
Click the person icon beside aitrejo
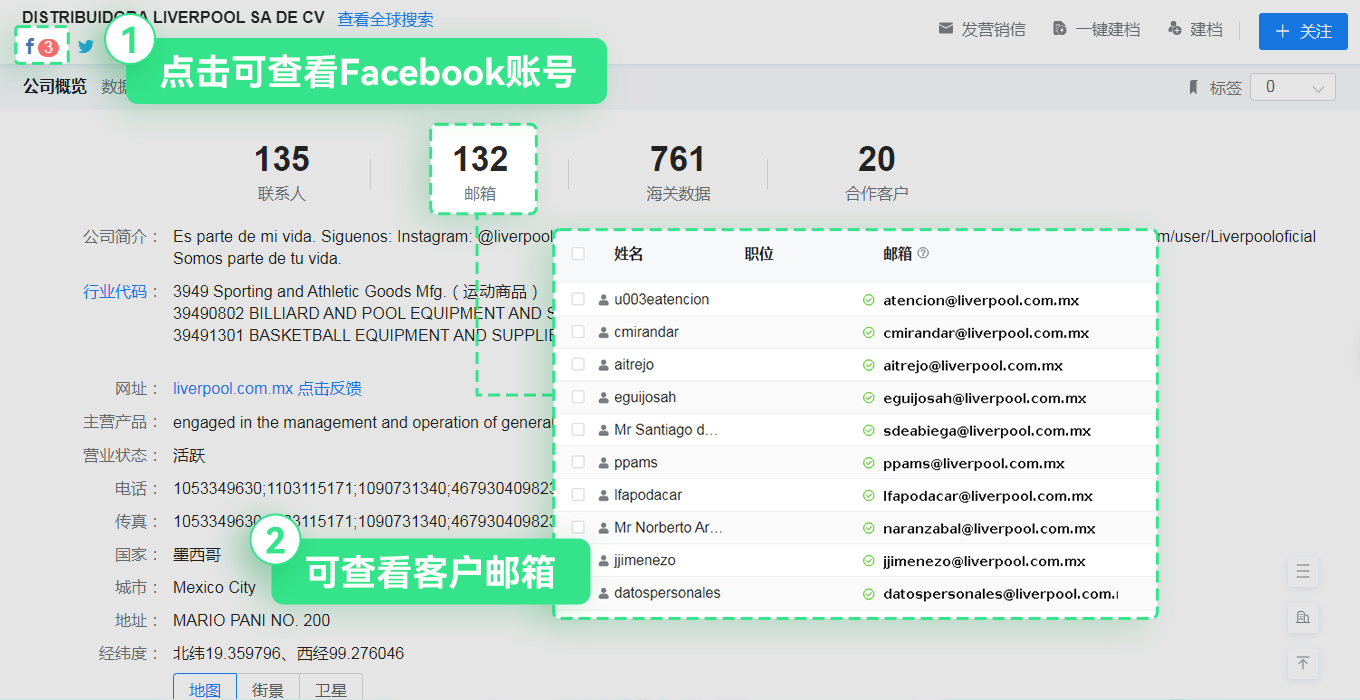click(x=603, y=365)
